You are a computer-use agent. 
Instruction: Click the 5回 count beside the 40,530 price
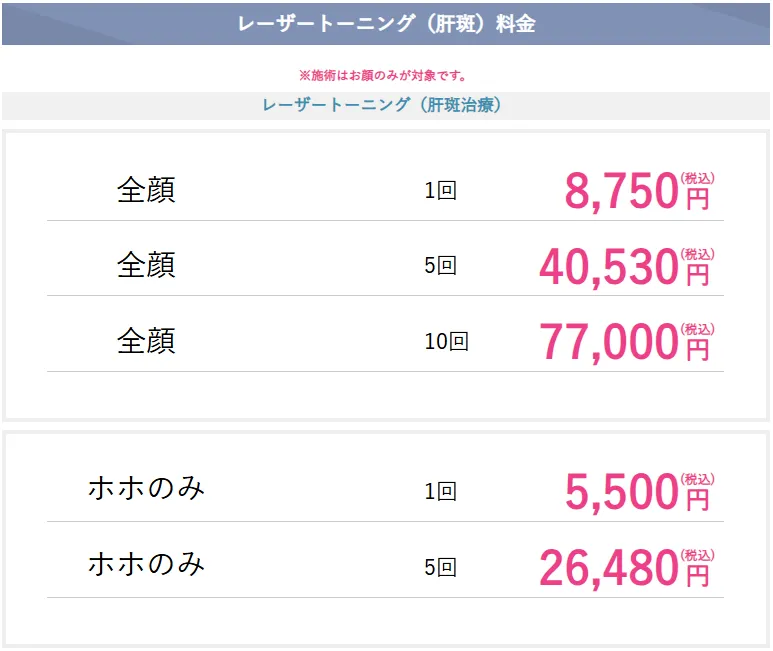tap(440, 266)
